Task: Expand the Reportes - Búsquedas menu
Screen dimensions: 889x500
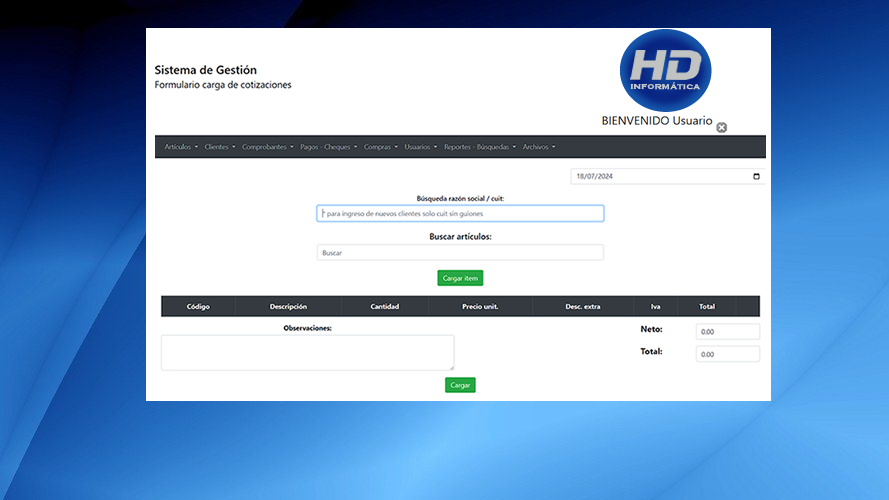Action: [x=479, y=147]
